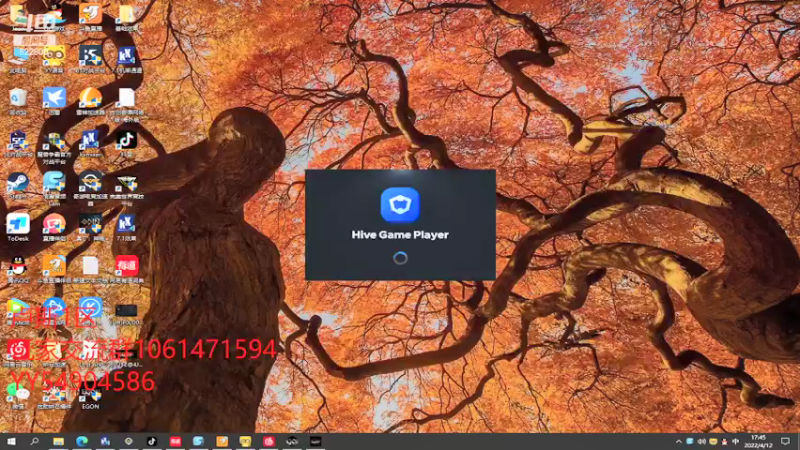Open the volume control in system tray
This screenshot has height=450, width=800.
point(702,442)
